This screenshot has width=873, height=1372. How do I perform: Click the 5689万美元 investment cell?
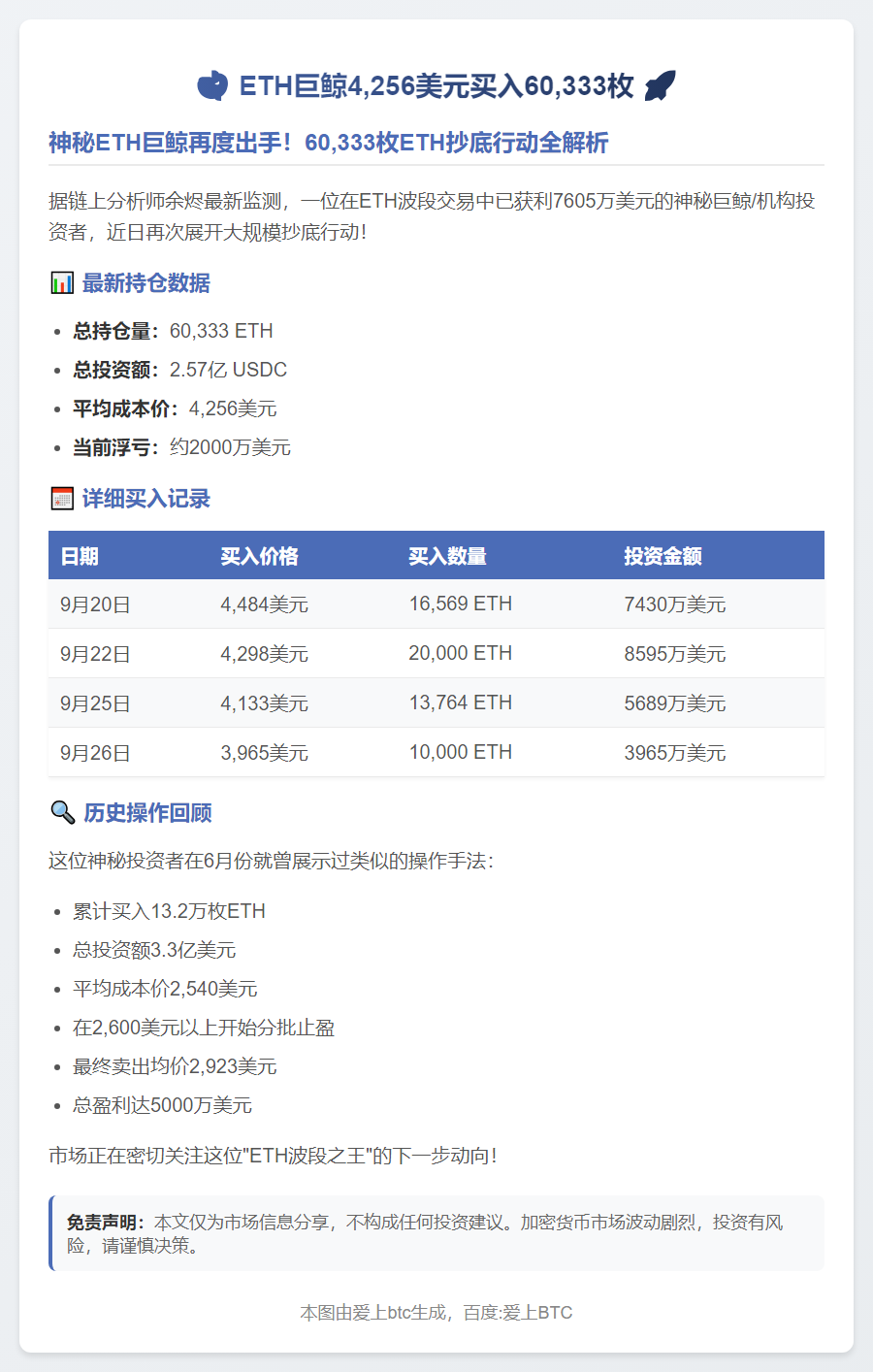[674, 703]
